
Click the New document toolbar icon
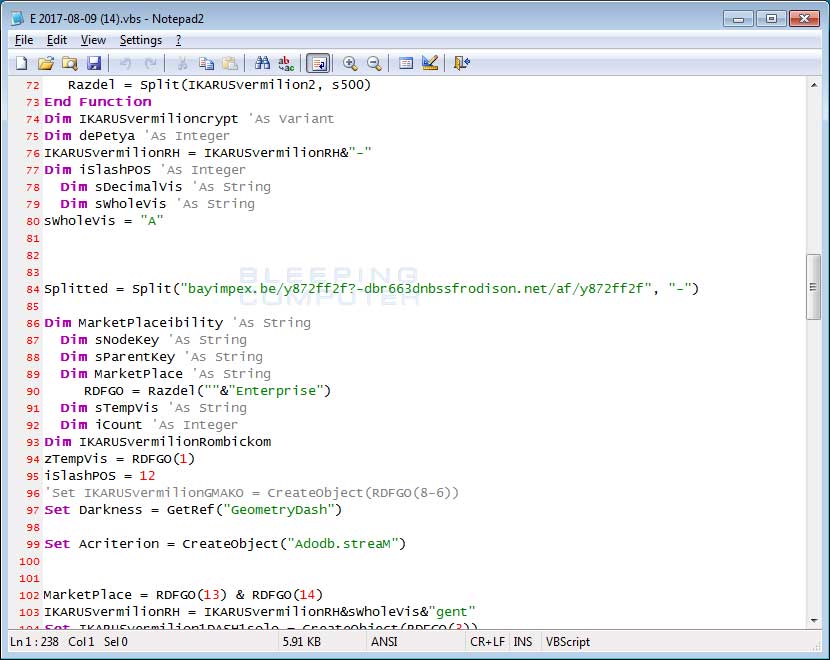(22, 64)
